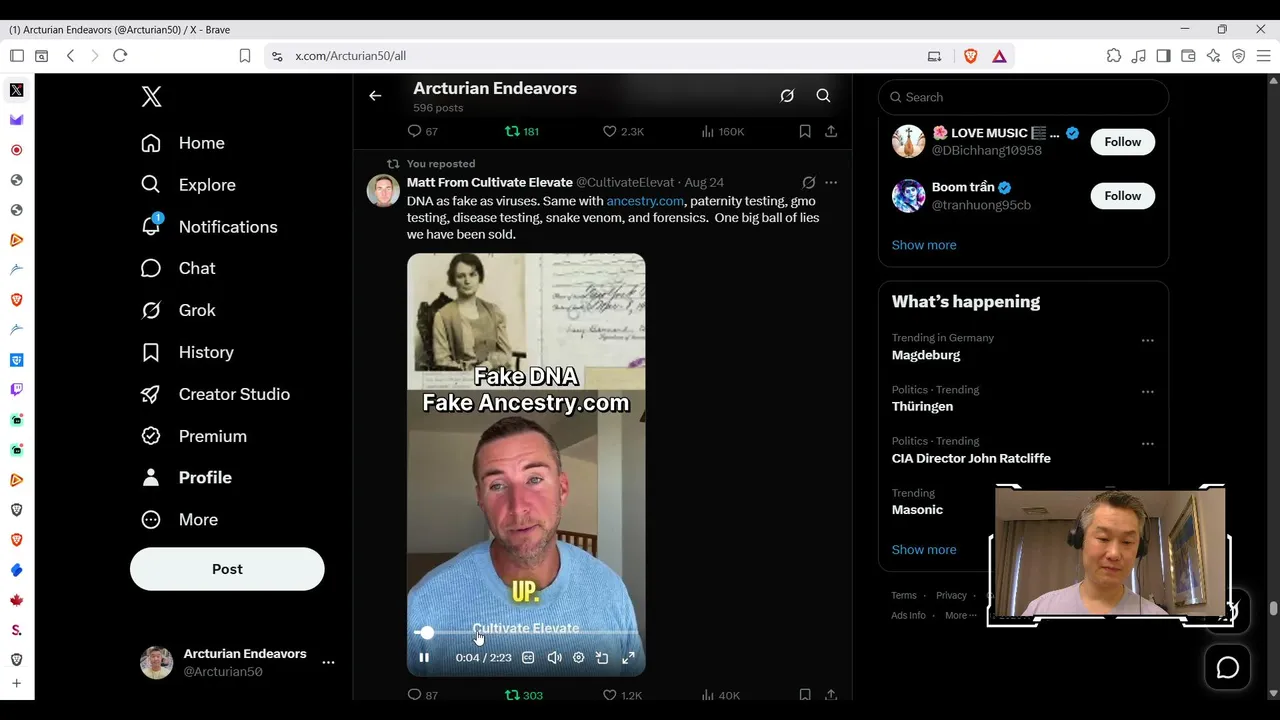Follow Boom trần account
This screenshot has height=720, width=1280.
[x=1122, y=196]
